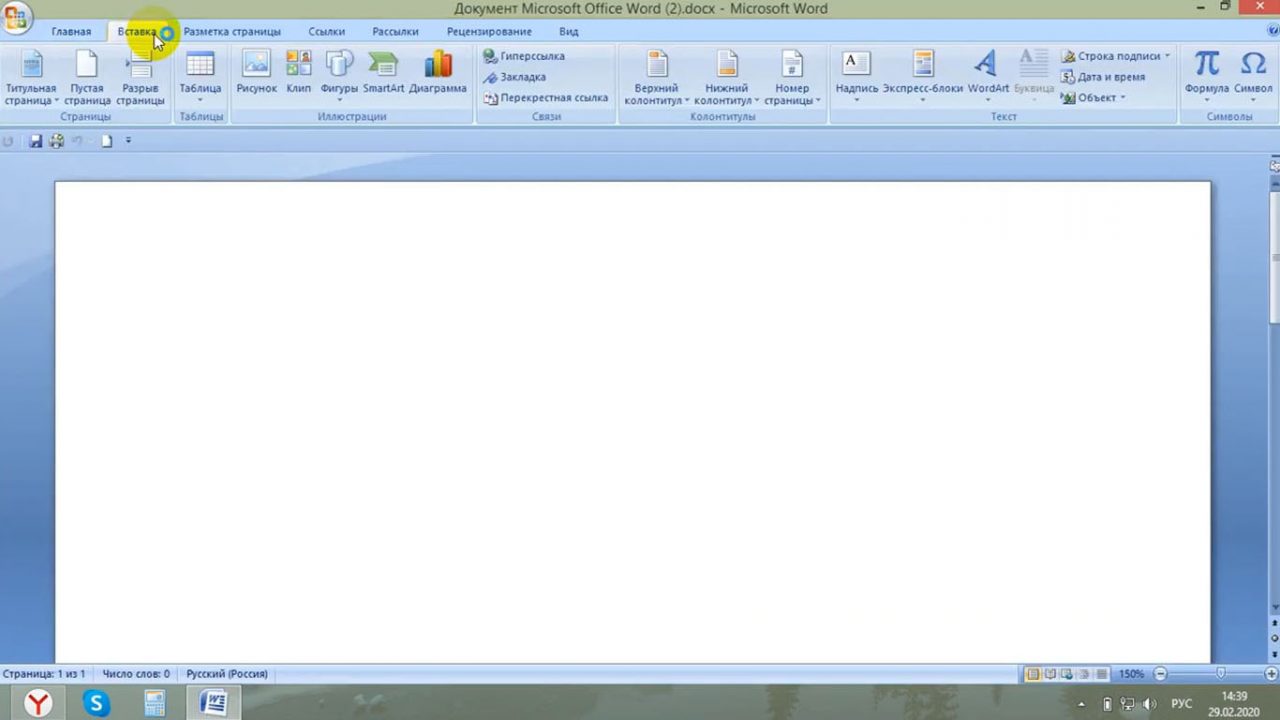
Task: Click the Число слов: 0 word count
Action: [x=136, y=674]
